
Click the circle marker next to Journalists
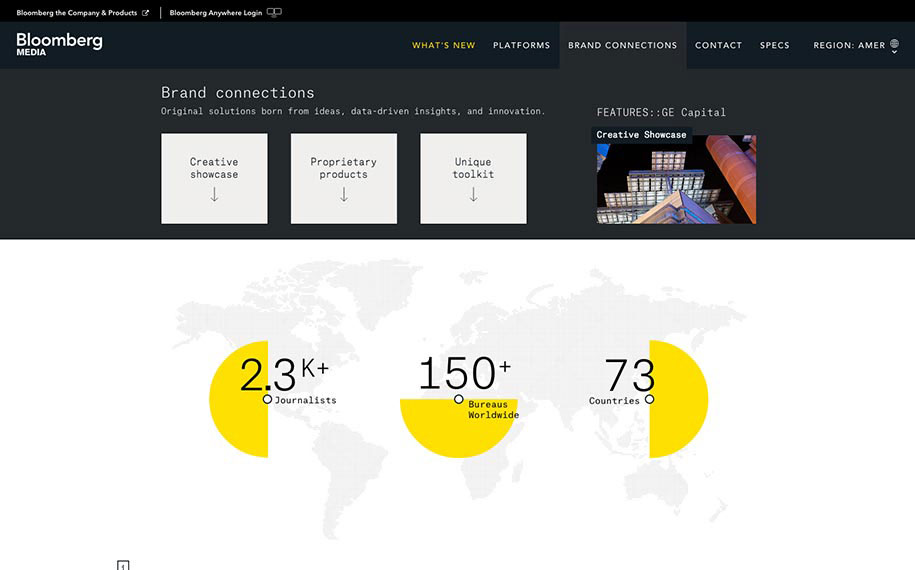coord(267,399)
